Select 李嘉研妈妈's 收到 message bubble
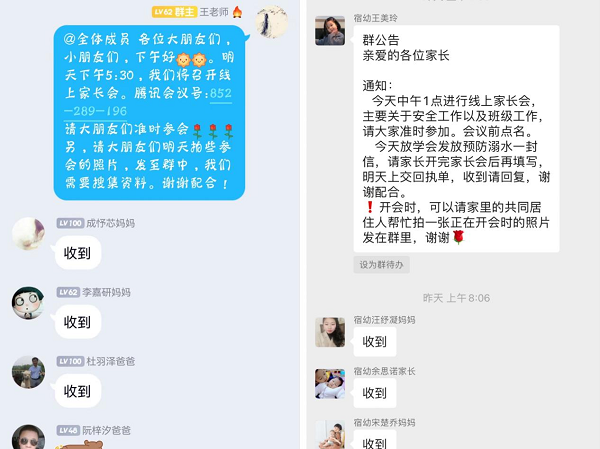 (78, 322)
